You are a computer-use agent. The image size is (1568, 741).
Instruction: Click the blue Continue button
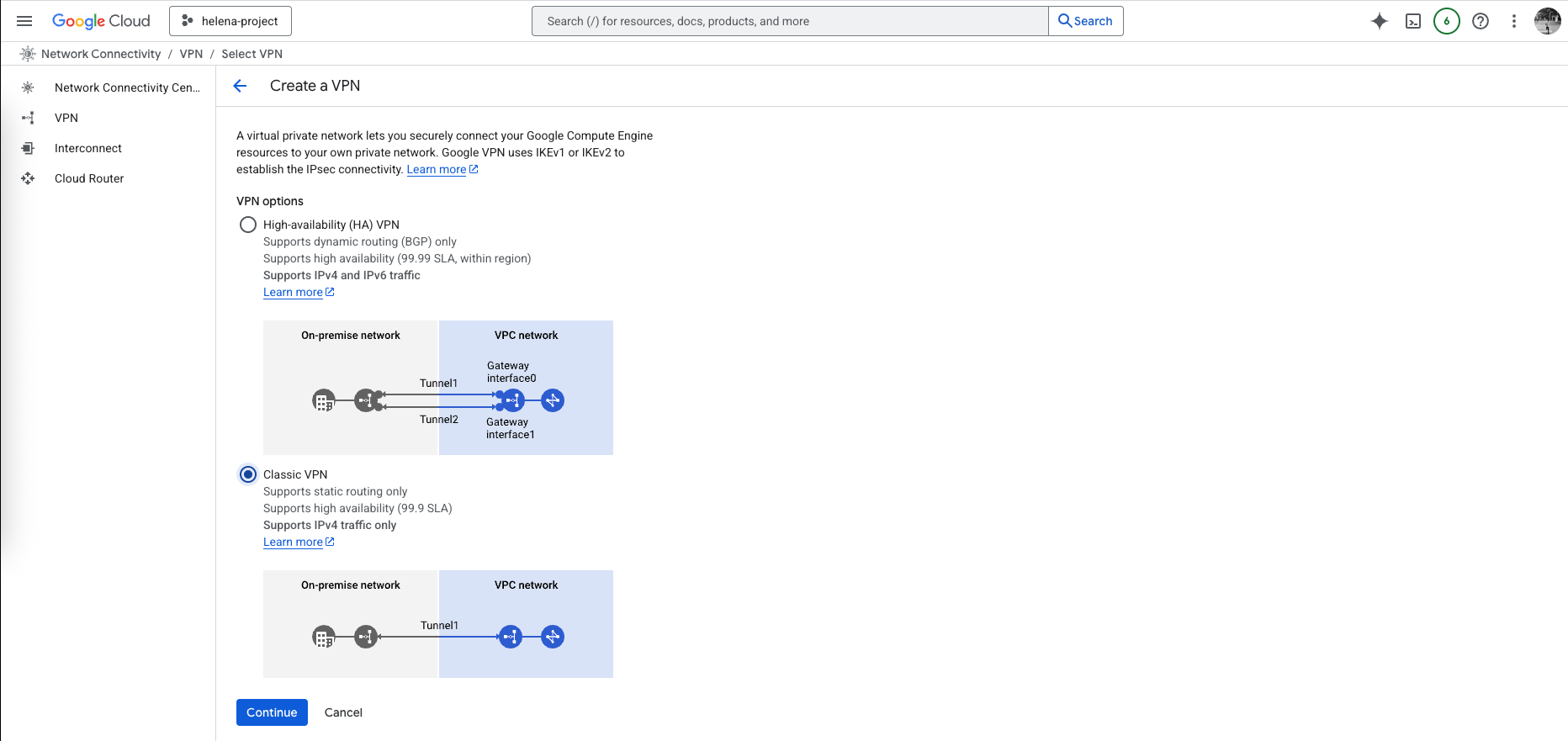click(272, 712)
